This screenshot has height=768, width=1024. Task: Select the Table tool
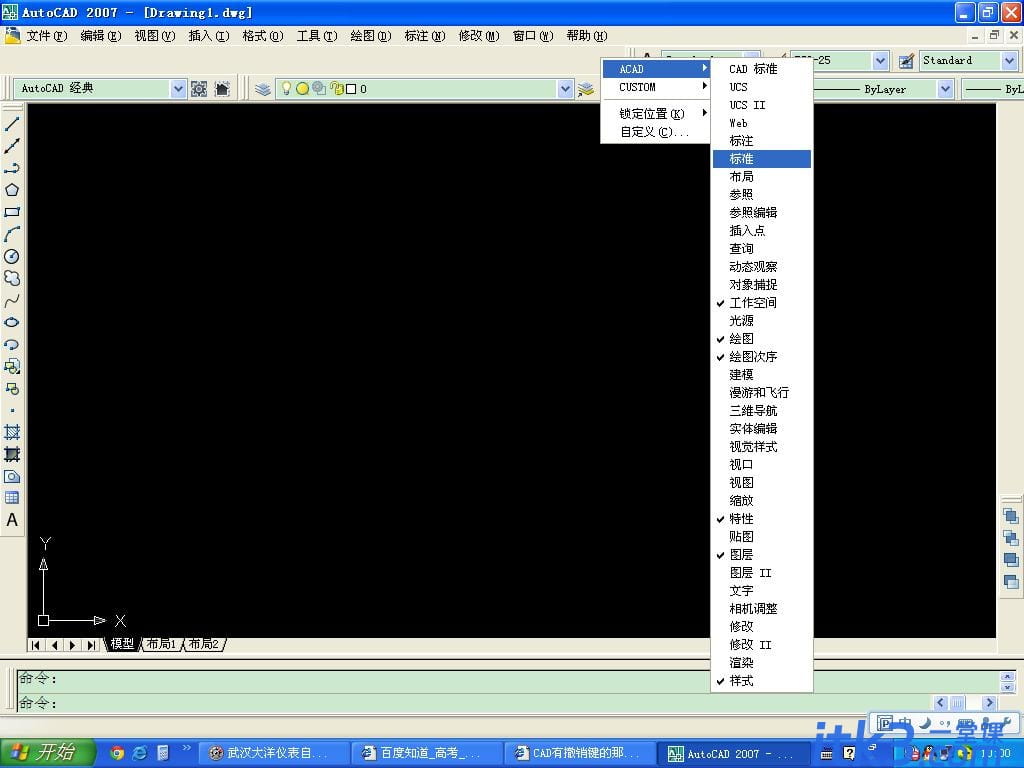click(x=12, y=498)
